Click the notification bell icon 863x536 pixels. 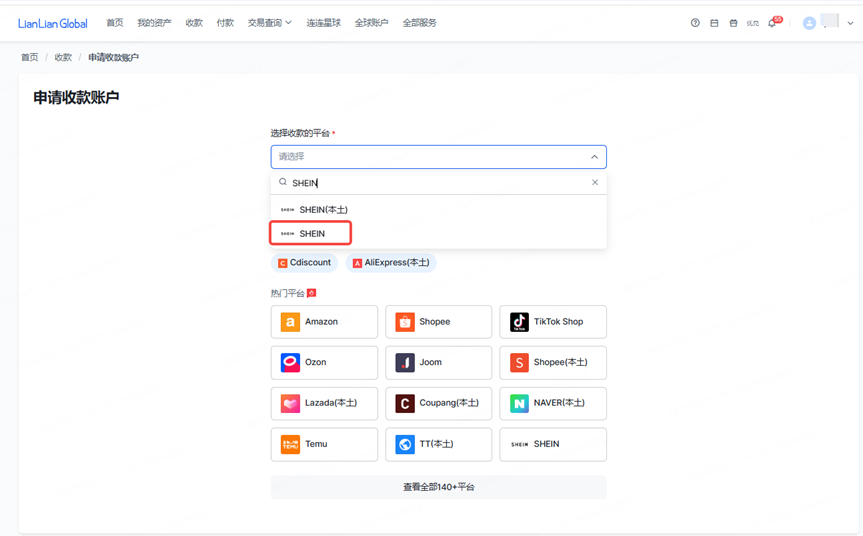click(772, 23)
